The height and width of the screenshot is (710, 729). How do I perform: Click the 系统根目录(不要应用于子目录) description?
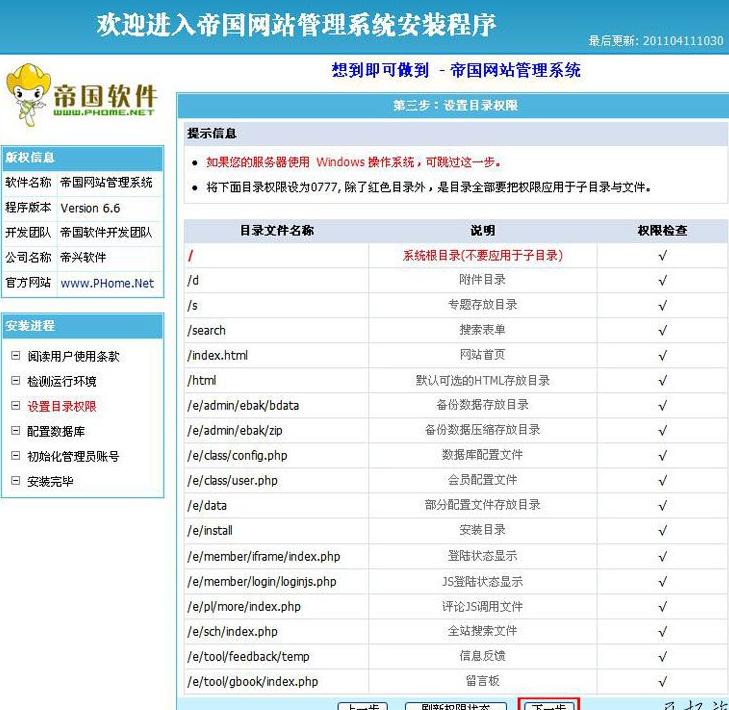[483, 256]
